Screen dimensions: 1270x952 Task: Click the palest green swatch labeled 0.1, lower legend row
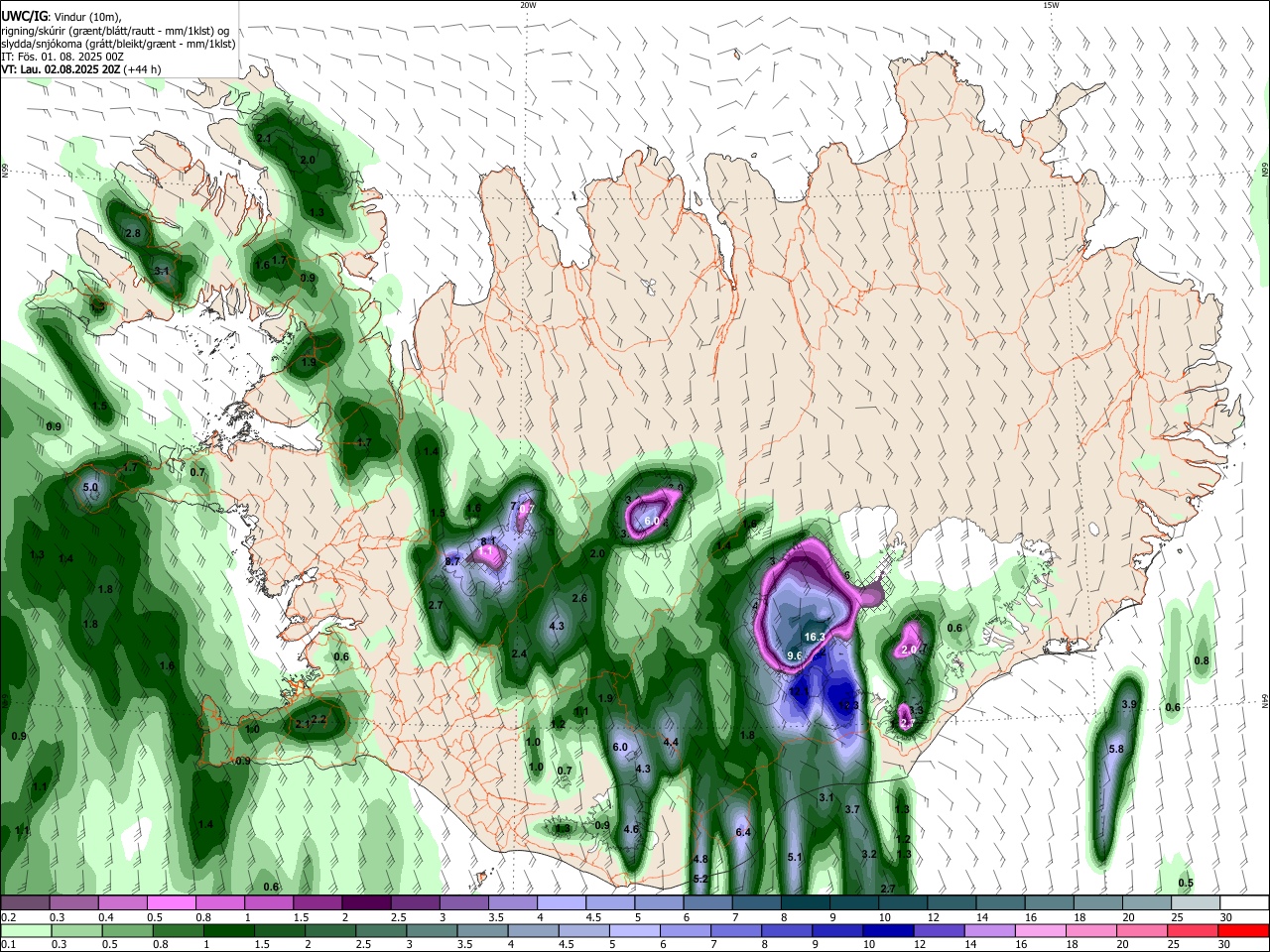25,930
